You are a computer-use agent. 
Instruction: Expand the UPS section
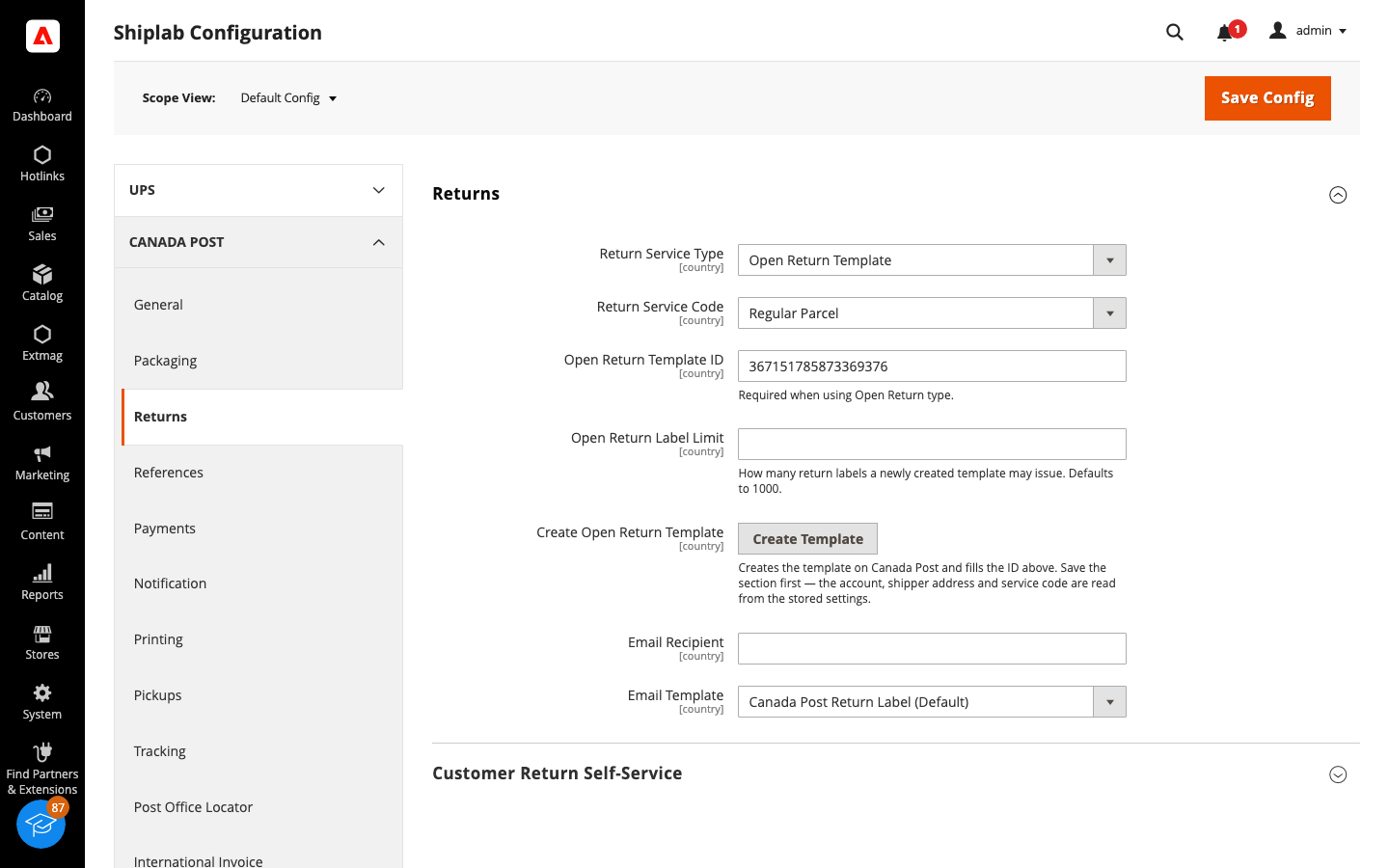pyautogui.click(x=259, y=190)
